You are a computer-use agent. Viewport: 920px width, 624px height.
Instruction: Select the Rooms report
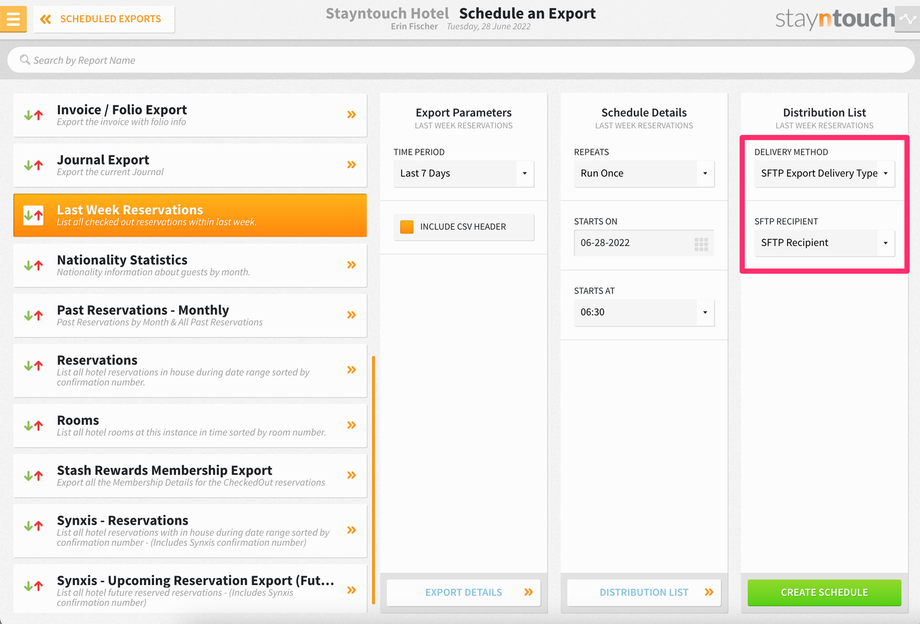[190, 426]
